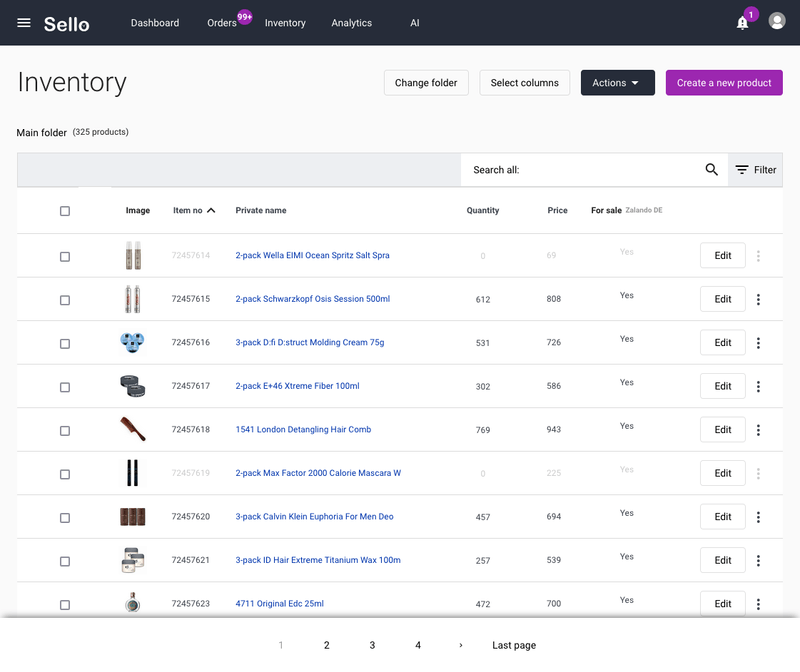Click inside the Search all field

(x=560, y=169)
